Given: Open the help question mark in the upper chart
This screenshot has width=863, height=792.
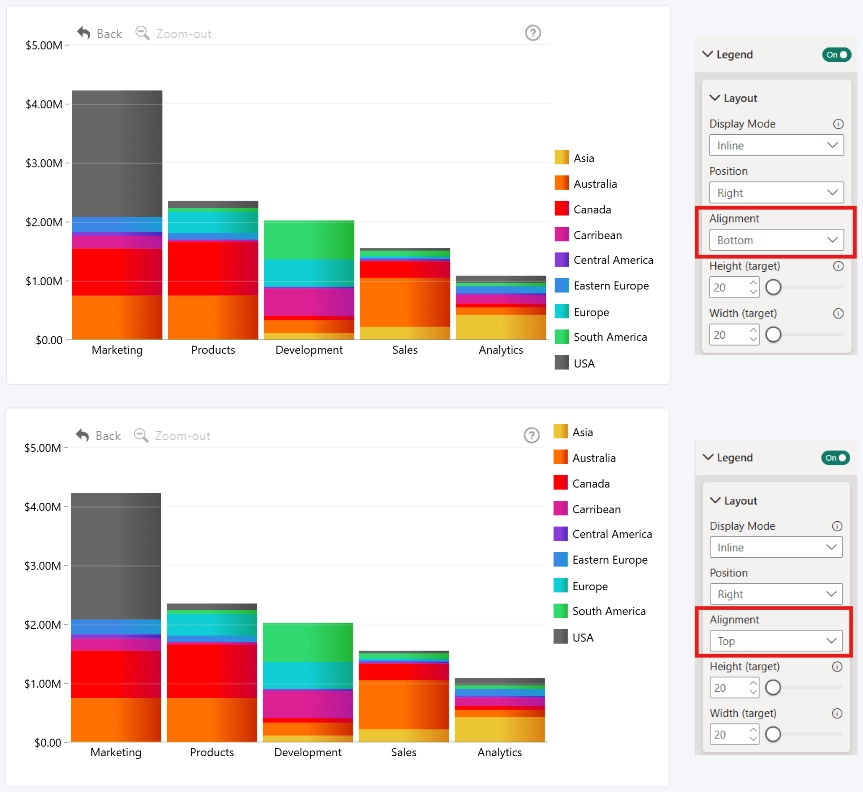Looking at the screenshot, I should tap(533, 33).
